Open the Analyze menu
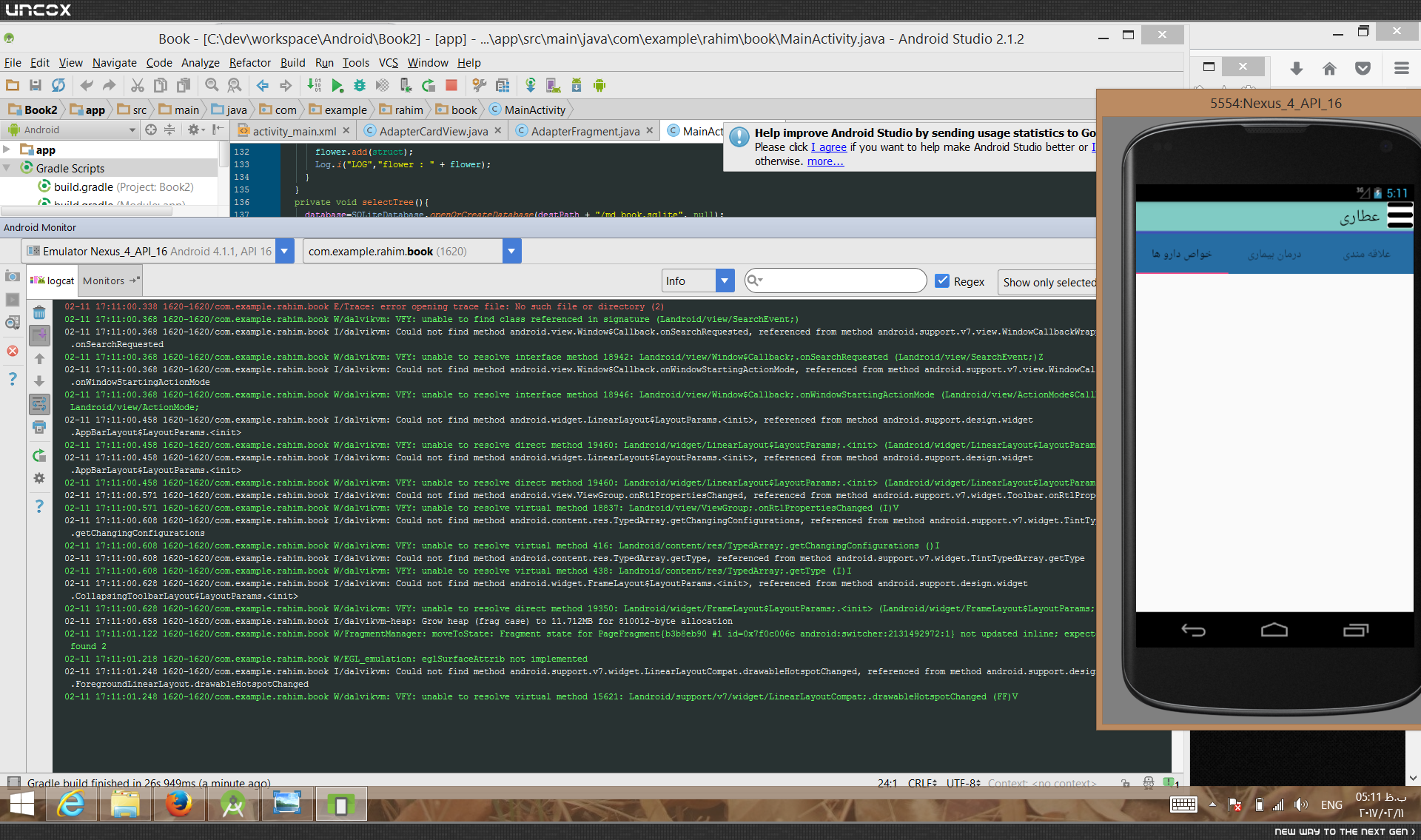Image resolution: width=1421 pixels, height=840 pixels. point(200,63)
